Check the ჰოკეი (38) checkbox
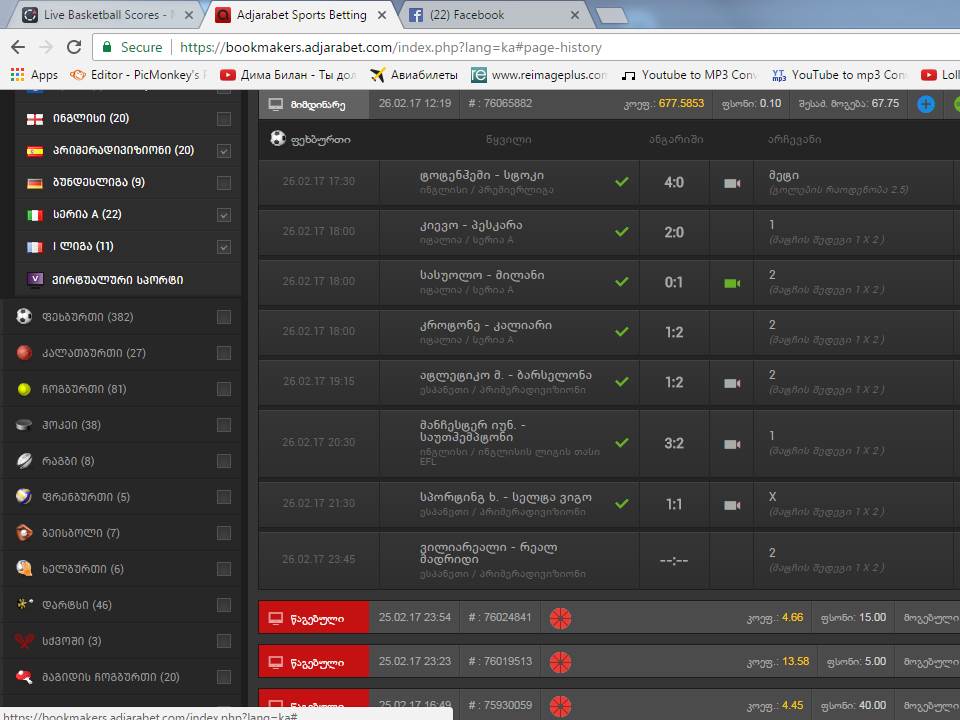Screen dimensions: 960x720 pyautogui.click(x=224, y=425)
